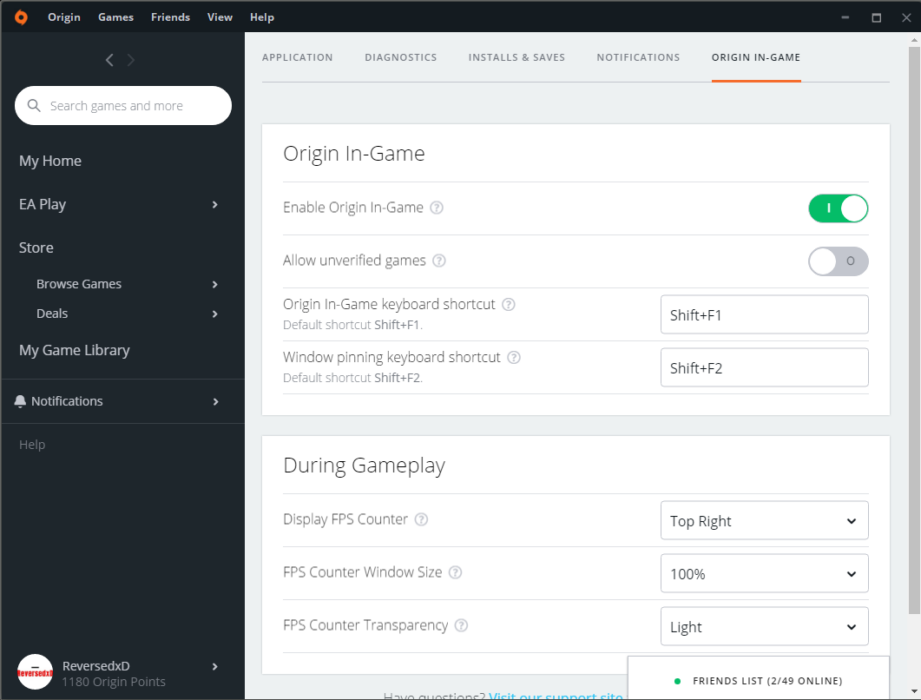Screen dimensions: 921x700
Task: Click the Origin logo in the title bar
Action: (x=20, y=17)
